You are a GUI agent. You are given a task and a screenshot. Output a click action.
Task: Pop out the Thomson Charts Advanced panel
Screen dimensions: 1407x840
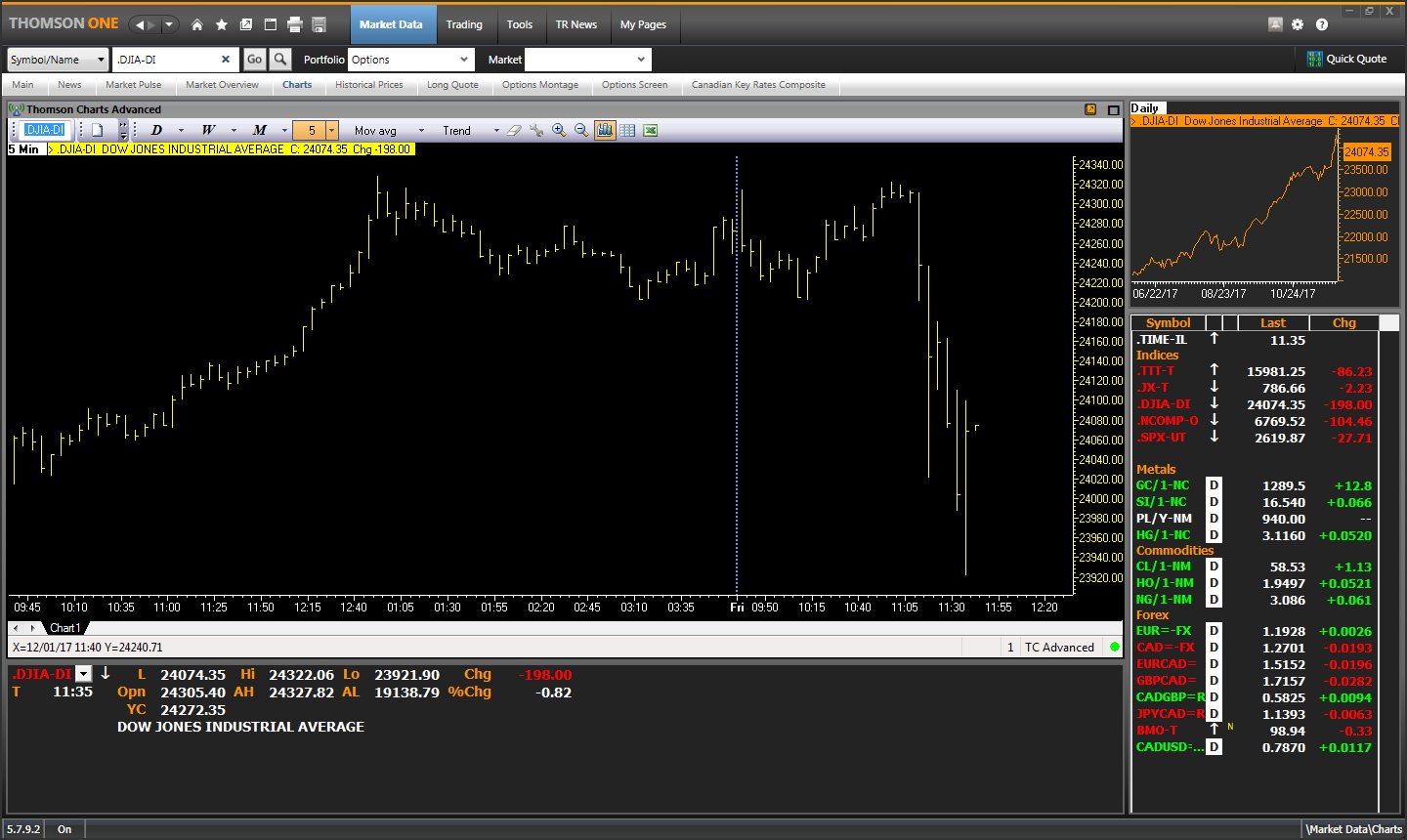1090,109
